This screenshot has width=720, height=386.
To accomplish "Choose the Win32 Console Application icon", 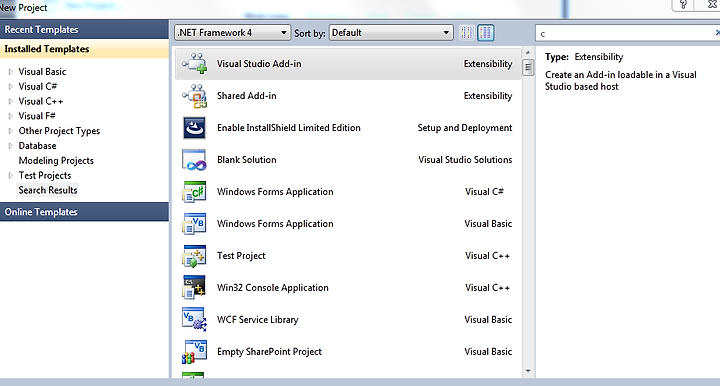I will click(194, 287).
